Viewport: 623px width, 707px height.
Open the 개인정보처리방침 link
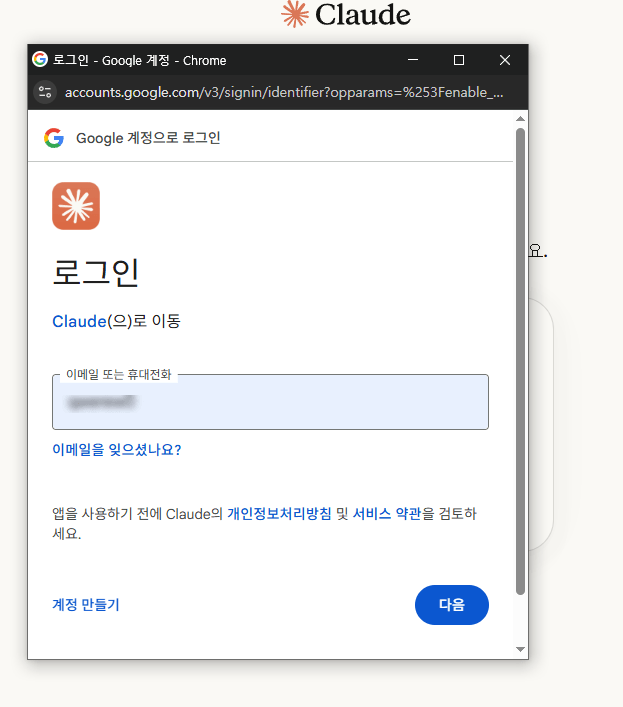[x=279, y=514]
